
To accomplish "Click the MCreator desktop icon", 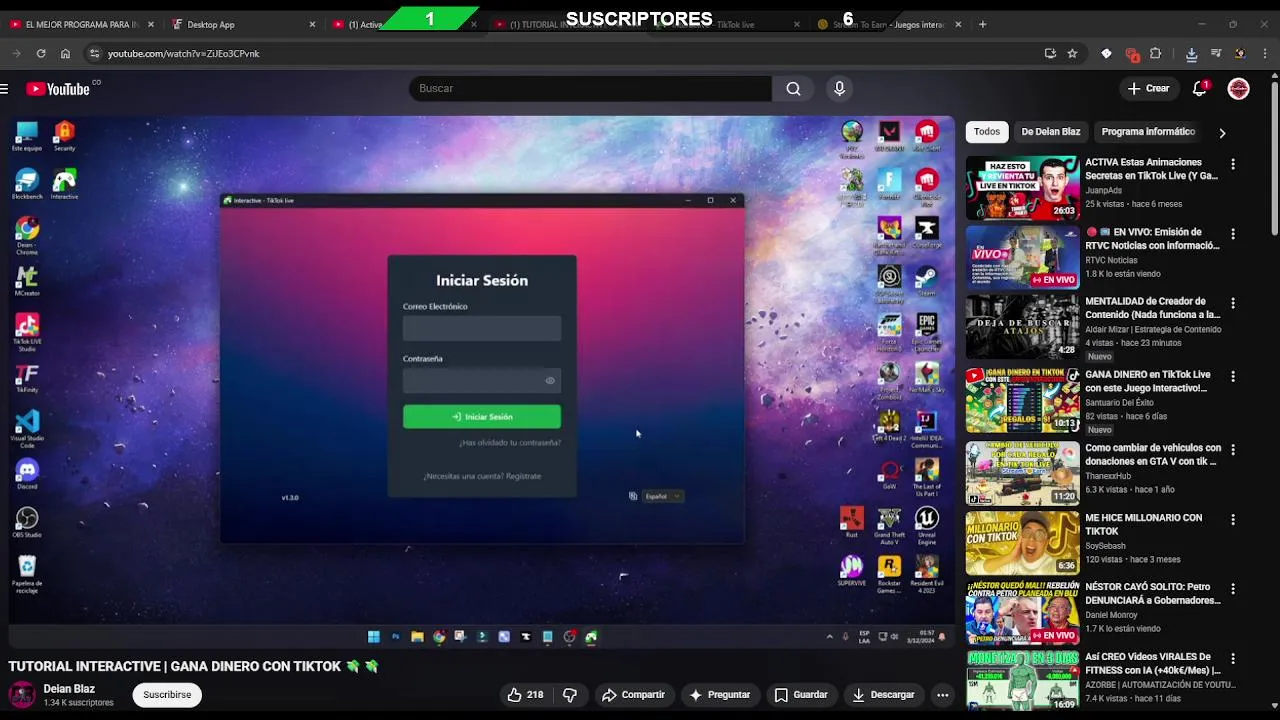I will coord(27,280).
